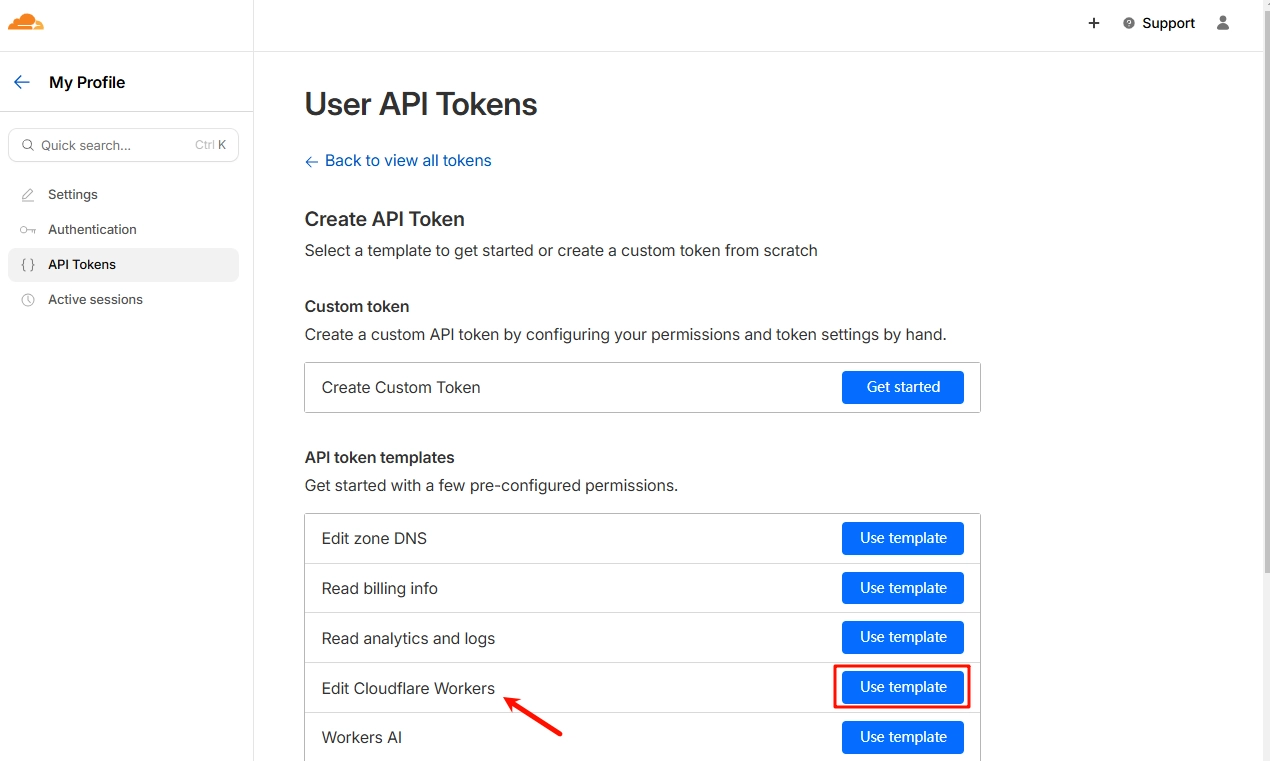The image size is (1270, 761).
Task: Click the Settings pencil icon in sidebar
Action: [x=28, y=195]
